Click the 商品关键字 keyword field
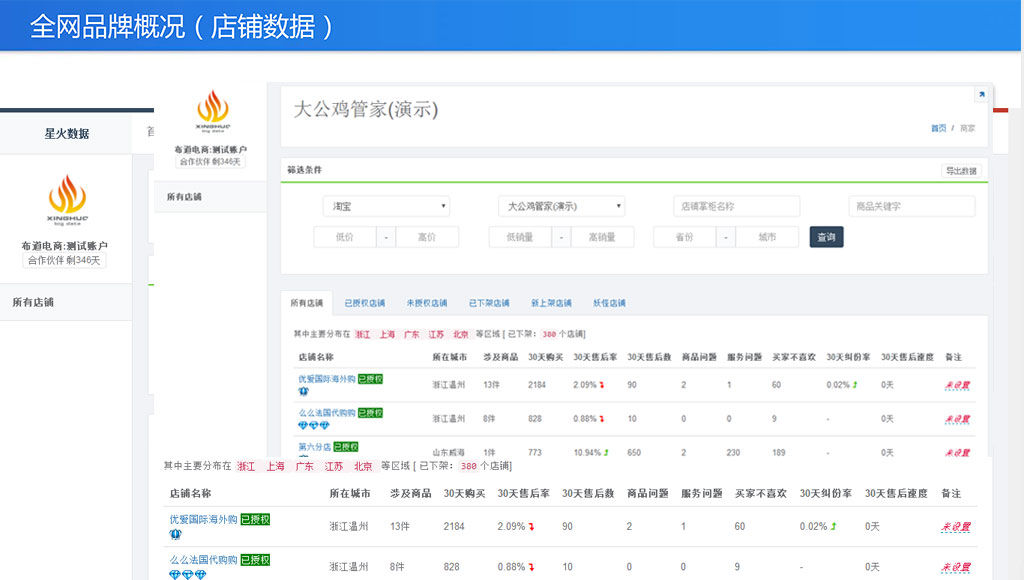 point(912,206)
